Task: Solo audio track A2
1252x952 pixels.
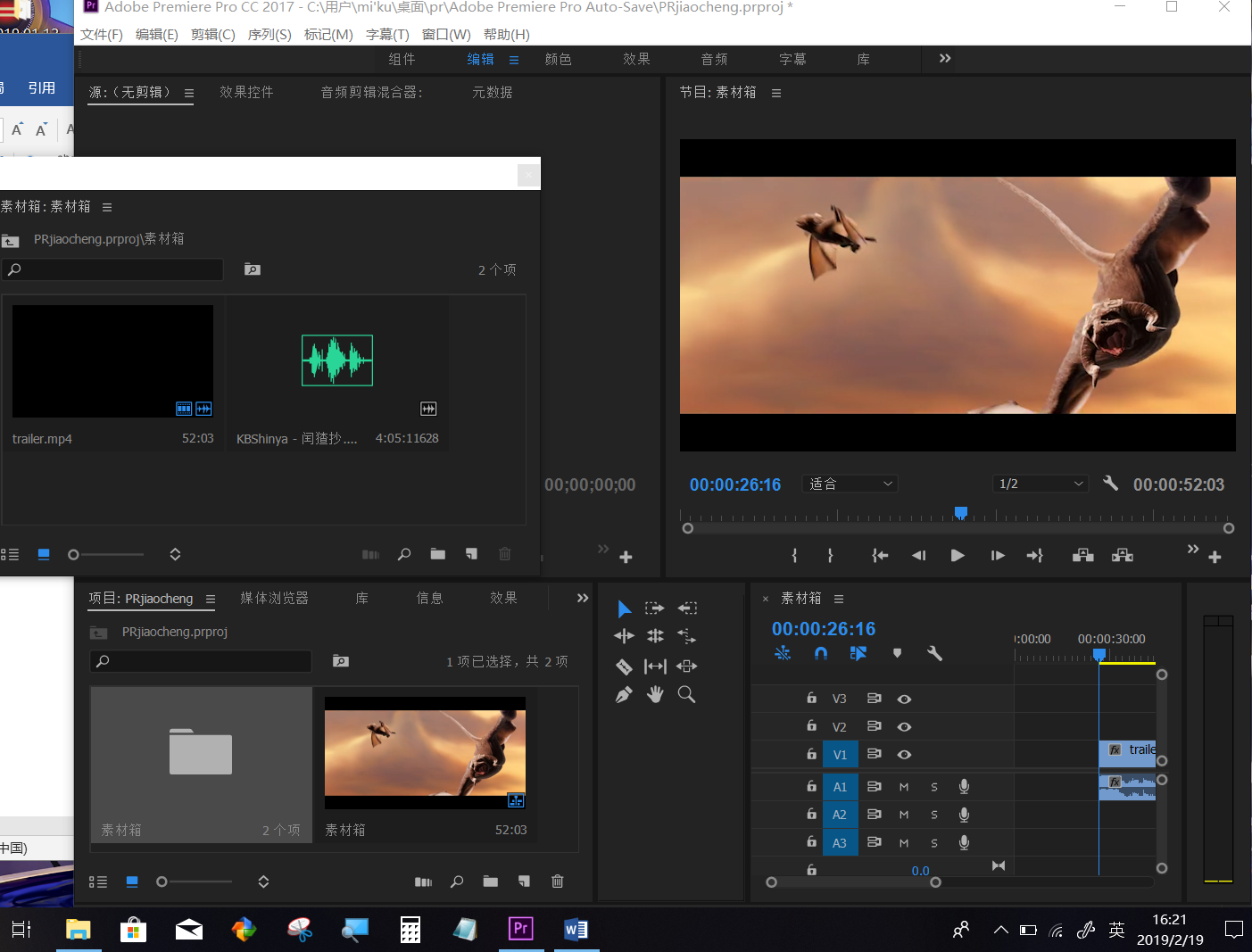Action: [934, 815]
